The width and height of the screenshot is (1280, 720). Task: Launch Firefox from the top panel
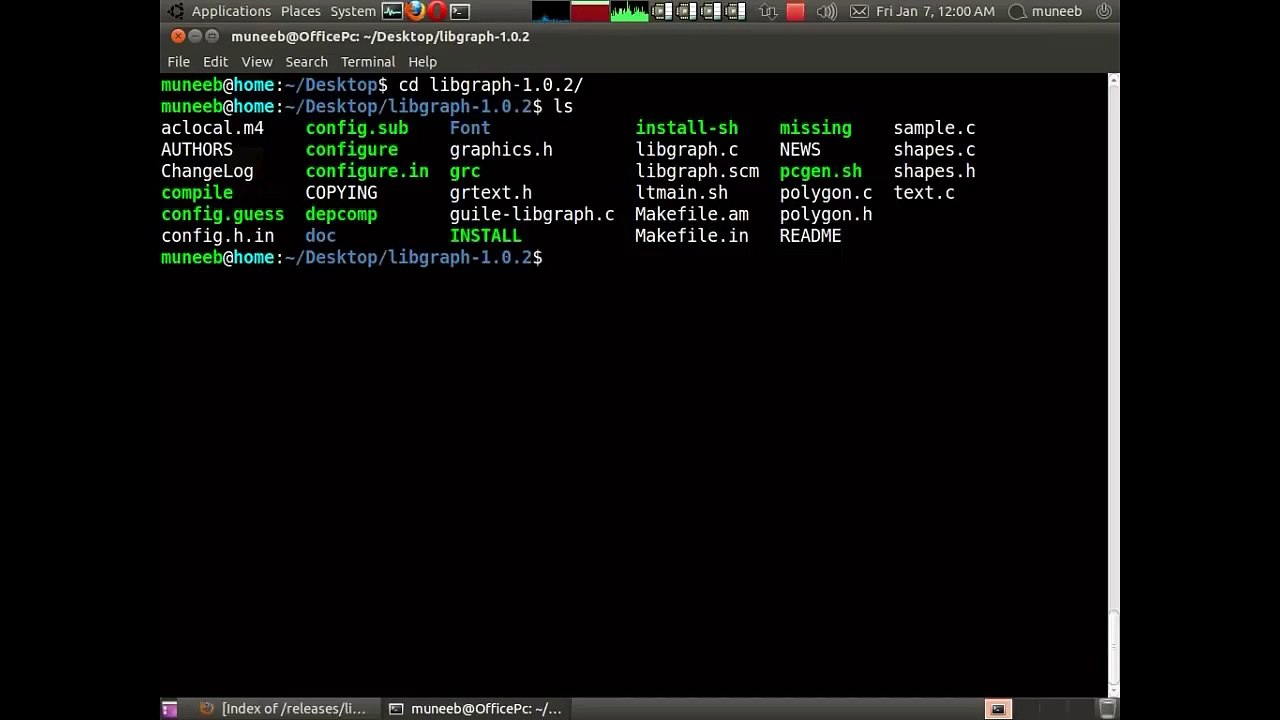point(415,11)
